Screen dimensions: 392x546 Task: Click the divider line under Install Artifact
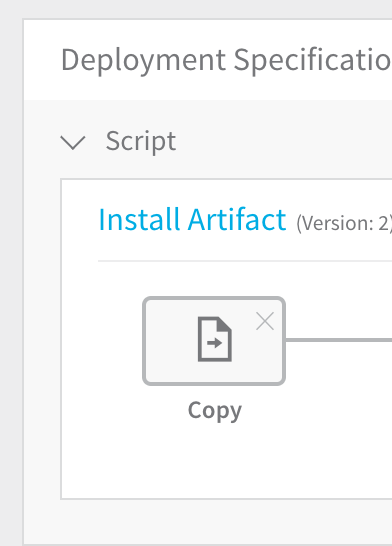click(245, 260)
